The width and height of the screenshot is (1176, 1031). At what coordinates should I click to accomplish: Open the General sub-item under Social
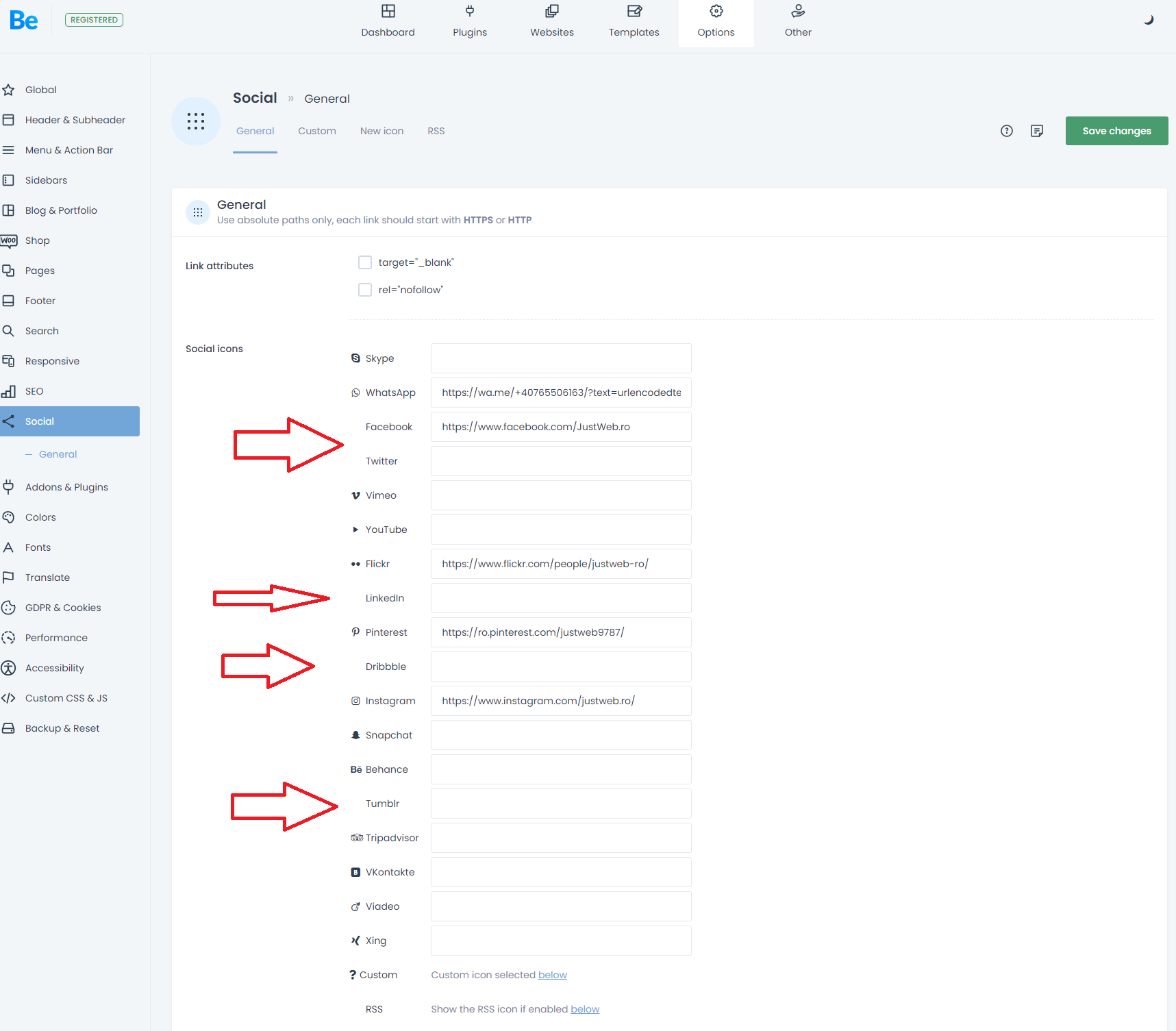coord(58,454)
